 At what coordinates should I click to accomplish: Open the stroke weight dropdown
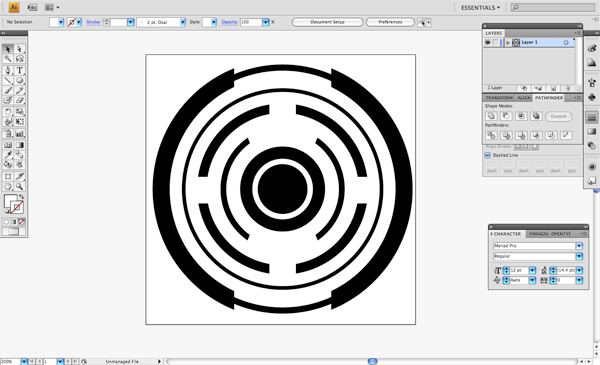(130, 22)
